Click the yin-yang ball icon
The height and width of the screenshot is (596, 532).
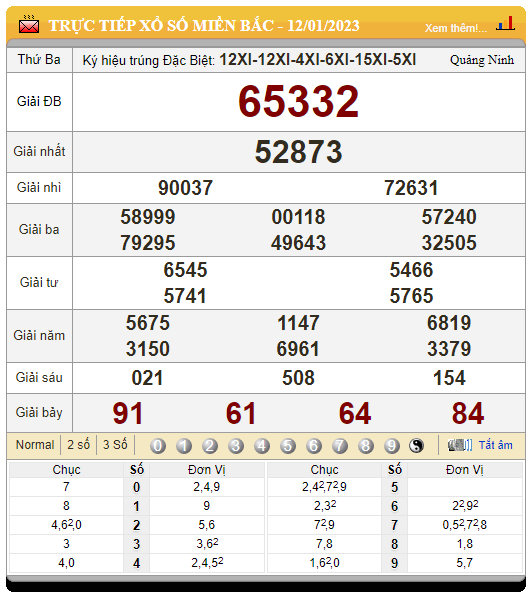pyautogui.click(x=416, y=445)
